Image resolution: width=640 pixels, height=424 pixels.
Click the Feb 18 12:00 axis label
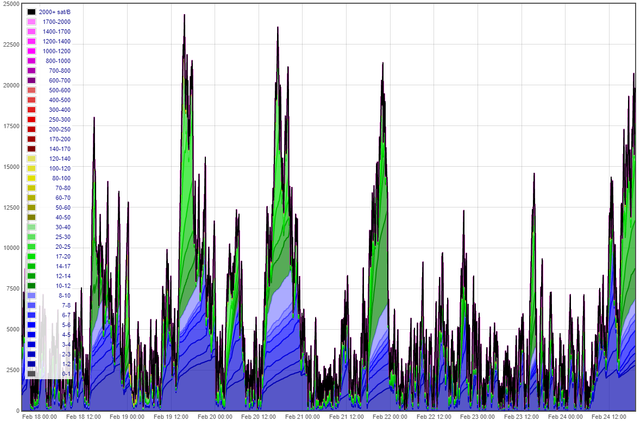(x=83, y=417)
